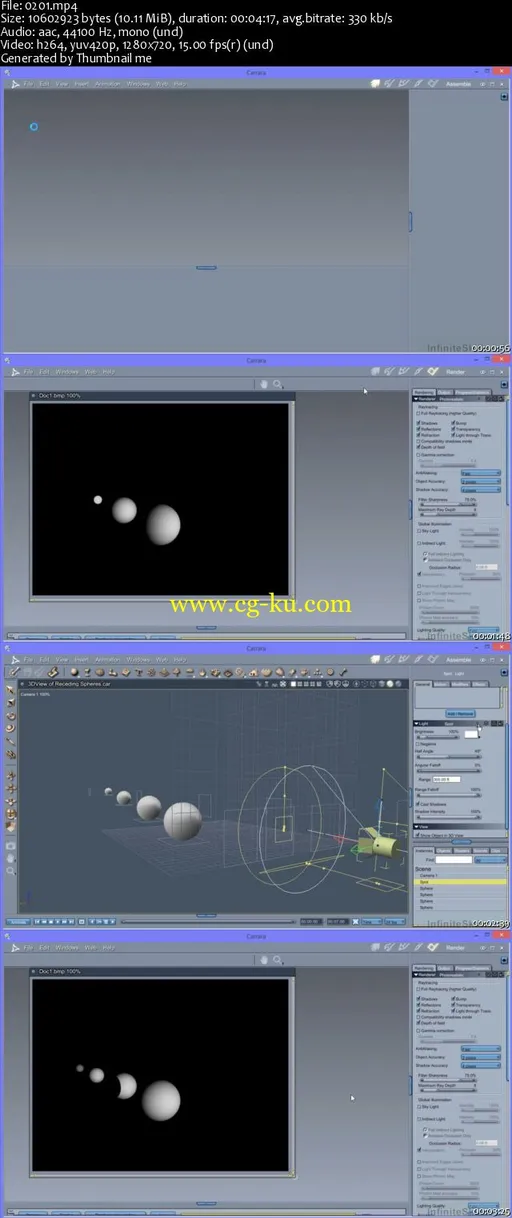Open Model room icon in 00:00:56 frame

(x=389, y=84)
